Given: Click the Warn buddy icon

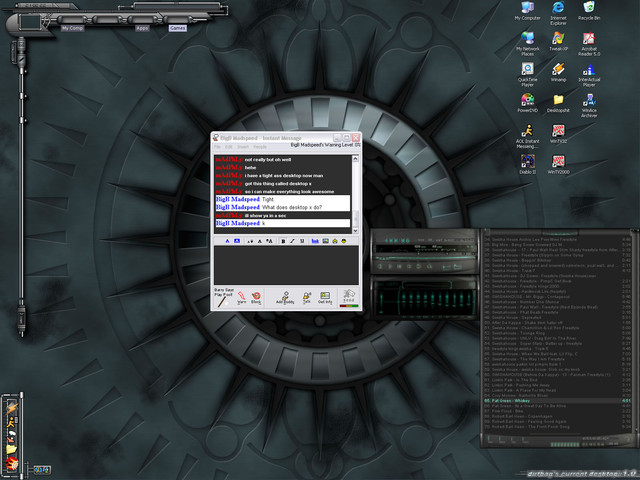Looking at the screenshot, I should coord(241,297).
